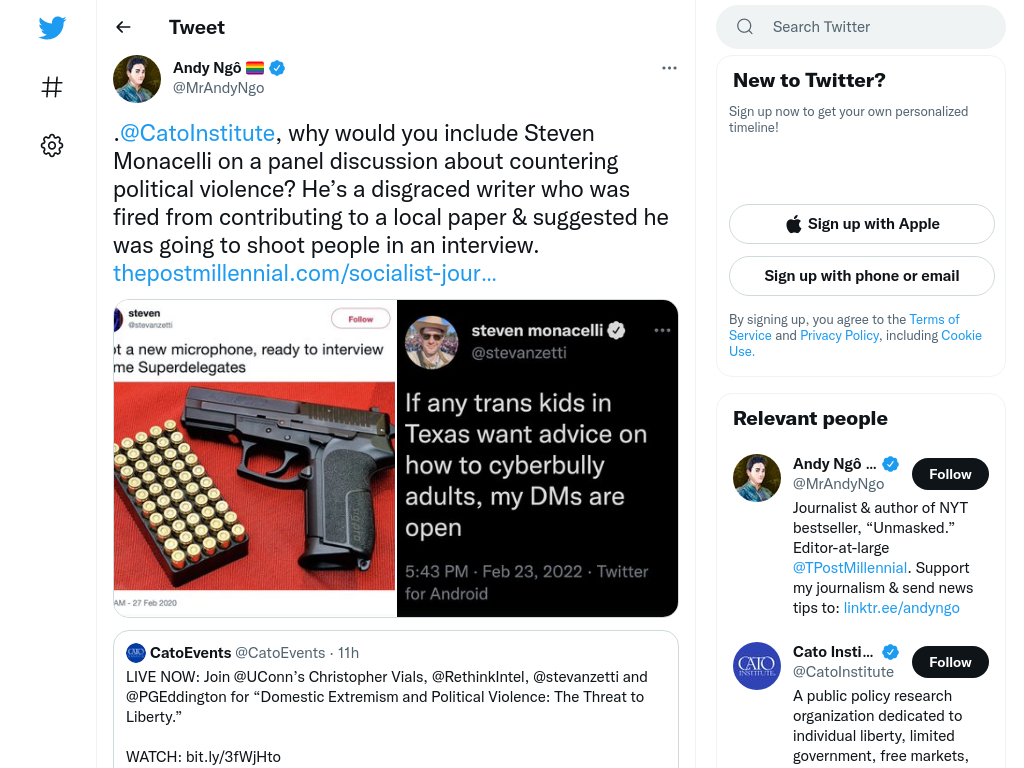Click Andy Ngô's profile avatar on tweet
The height and width of the screenshot is (768, 1024).
point(137,78)
